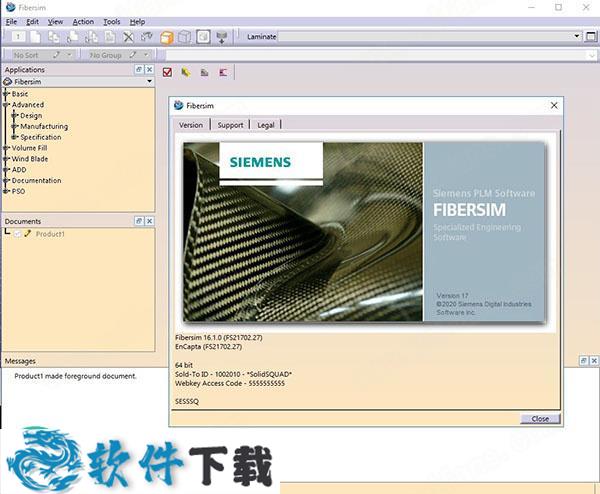Expand the Volume Fill tree node
This screenshot has height=494, width=600.
click(x=6, y=148)
